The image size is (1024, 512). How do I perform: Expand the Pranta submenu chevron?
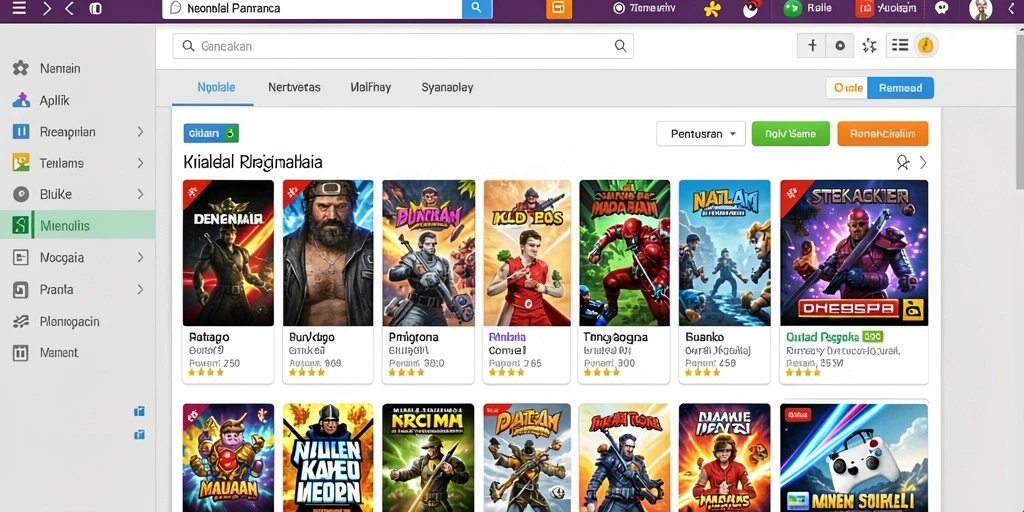(x=140, y=289)
